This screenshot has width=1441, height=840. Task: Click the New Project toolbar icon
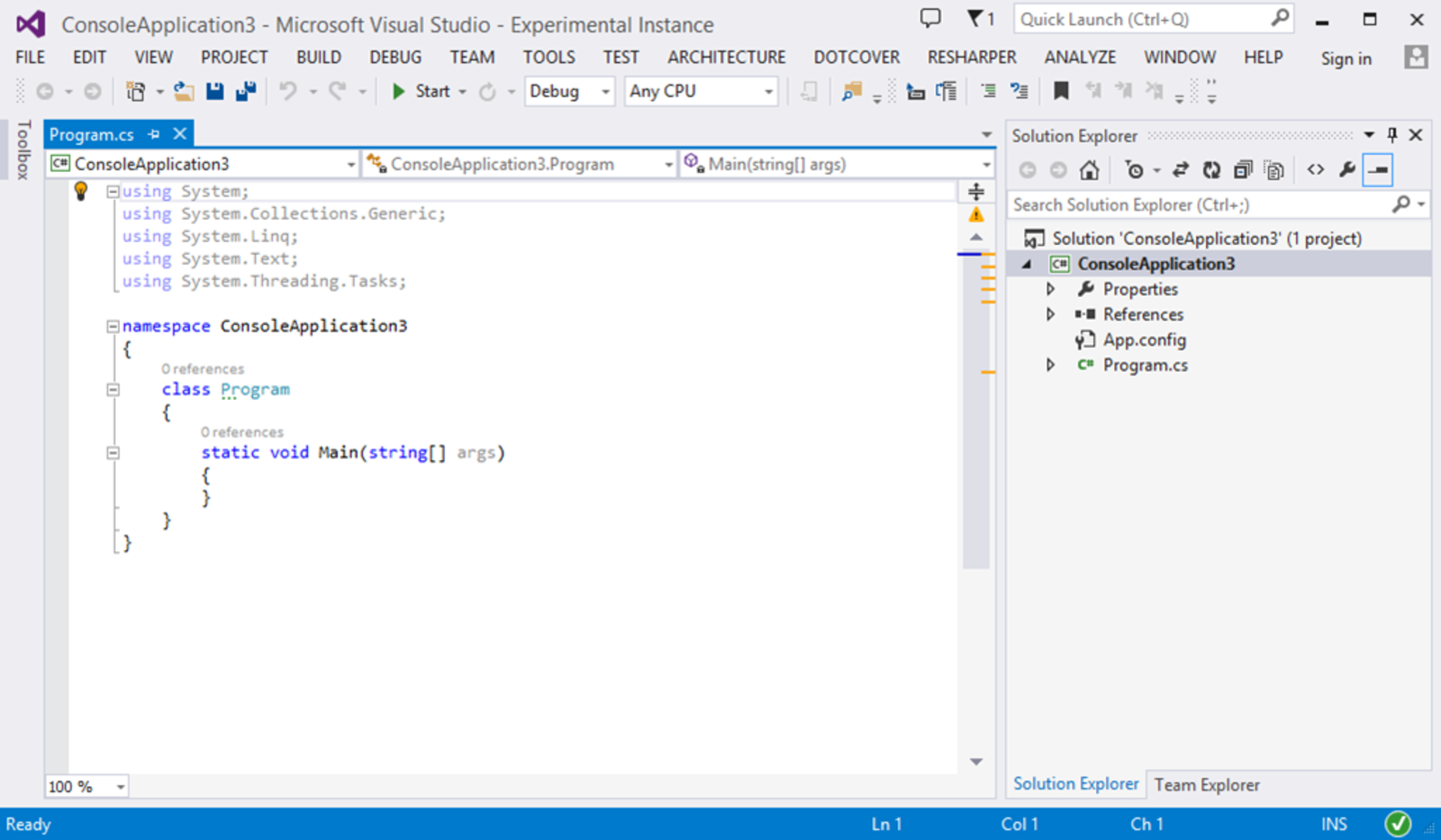[136, 91]
